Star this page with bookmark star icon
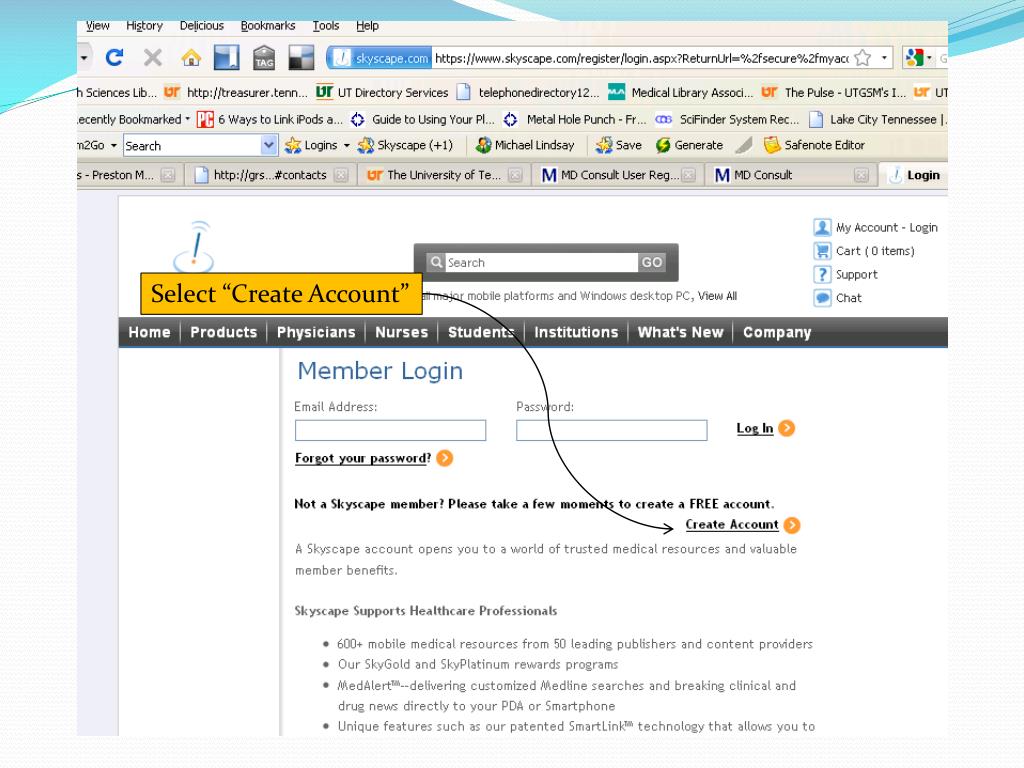This screenshot has height=768, width=1024. click(x=863, y=58)
